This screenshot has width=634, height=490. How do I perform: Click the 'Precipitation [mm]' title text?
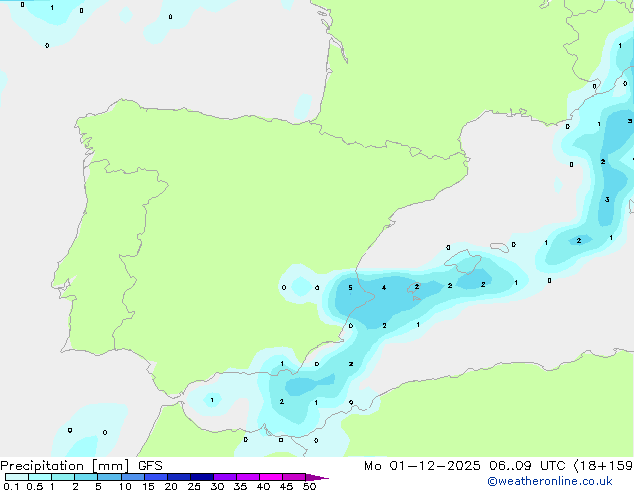[65, 466]
